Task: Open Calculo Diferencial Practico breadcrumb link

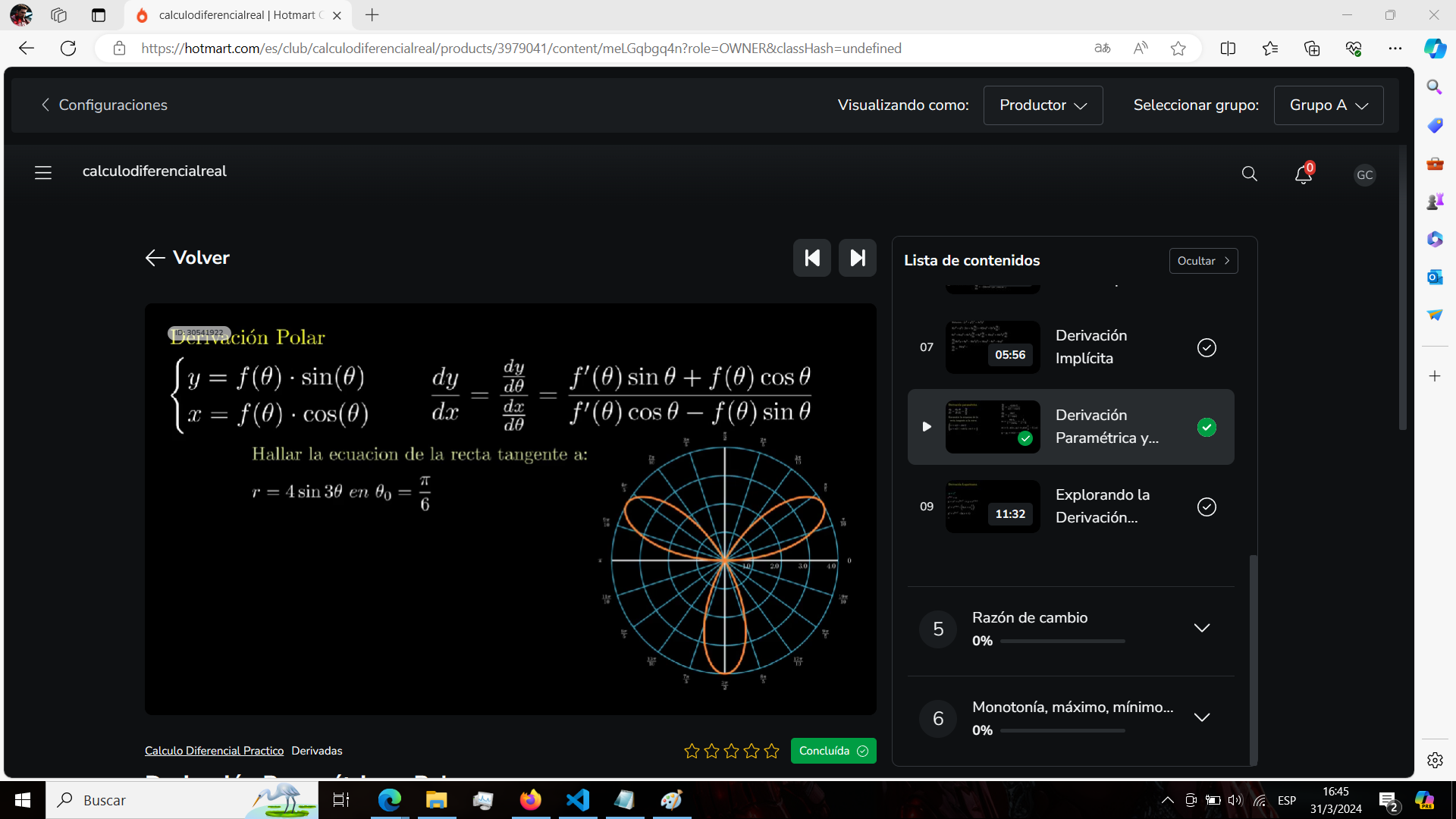Action: click(214, 751)
